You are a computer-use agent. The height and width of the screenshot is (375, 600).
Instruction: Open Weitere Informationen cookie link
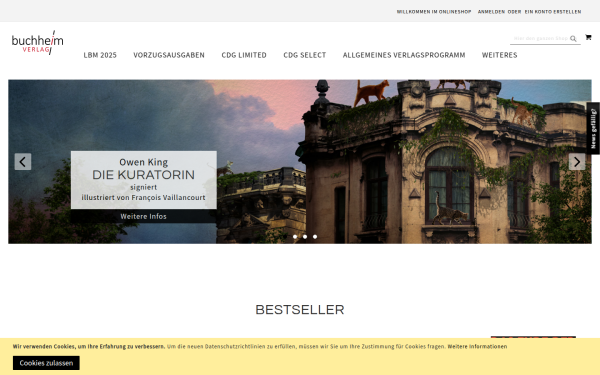tap(477, 347)
